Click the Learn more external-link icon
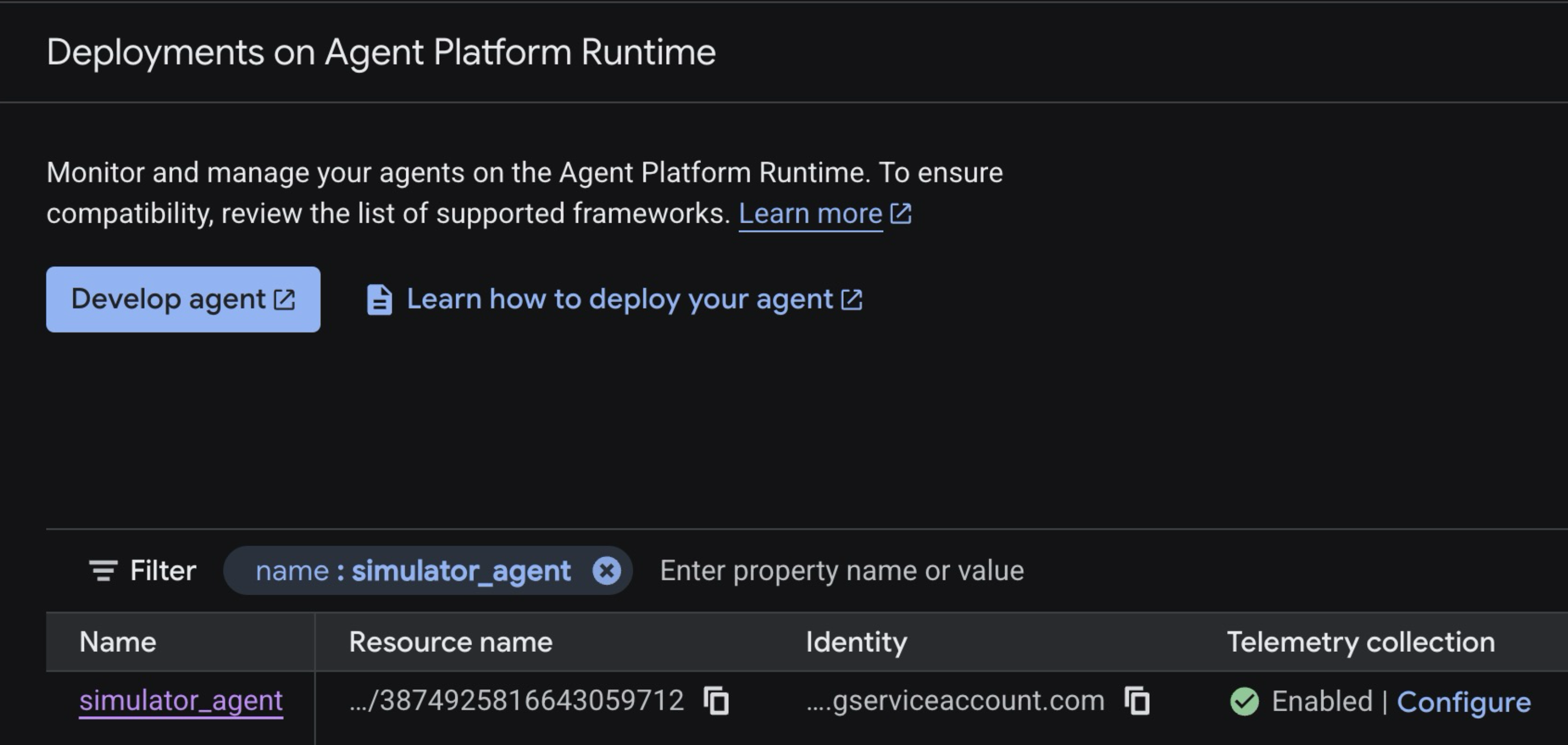Viewport: 1568px width, 745px height. coord(900,214)
